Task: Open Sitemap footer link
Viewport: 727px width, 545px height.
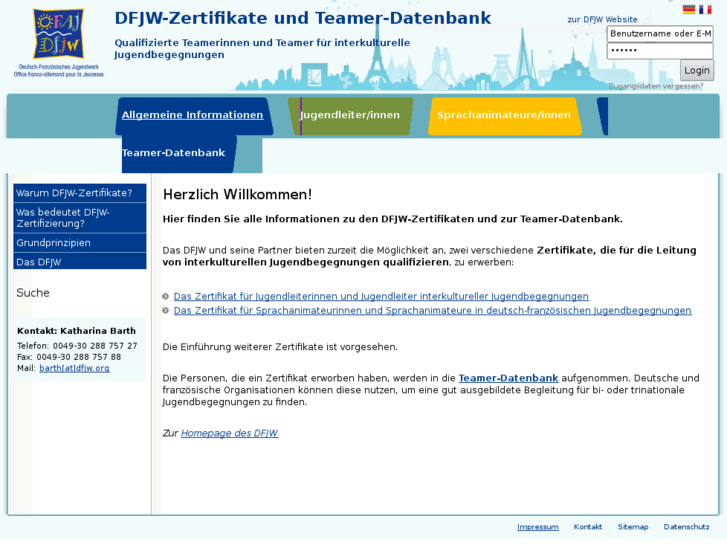Action: pos(633,527)
